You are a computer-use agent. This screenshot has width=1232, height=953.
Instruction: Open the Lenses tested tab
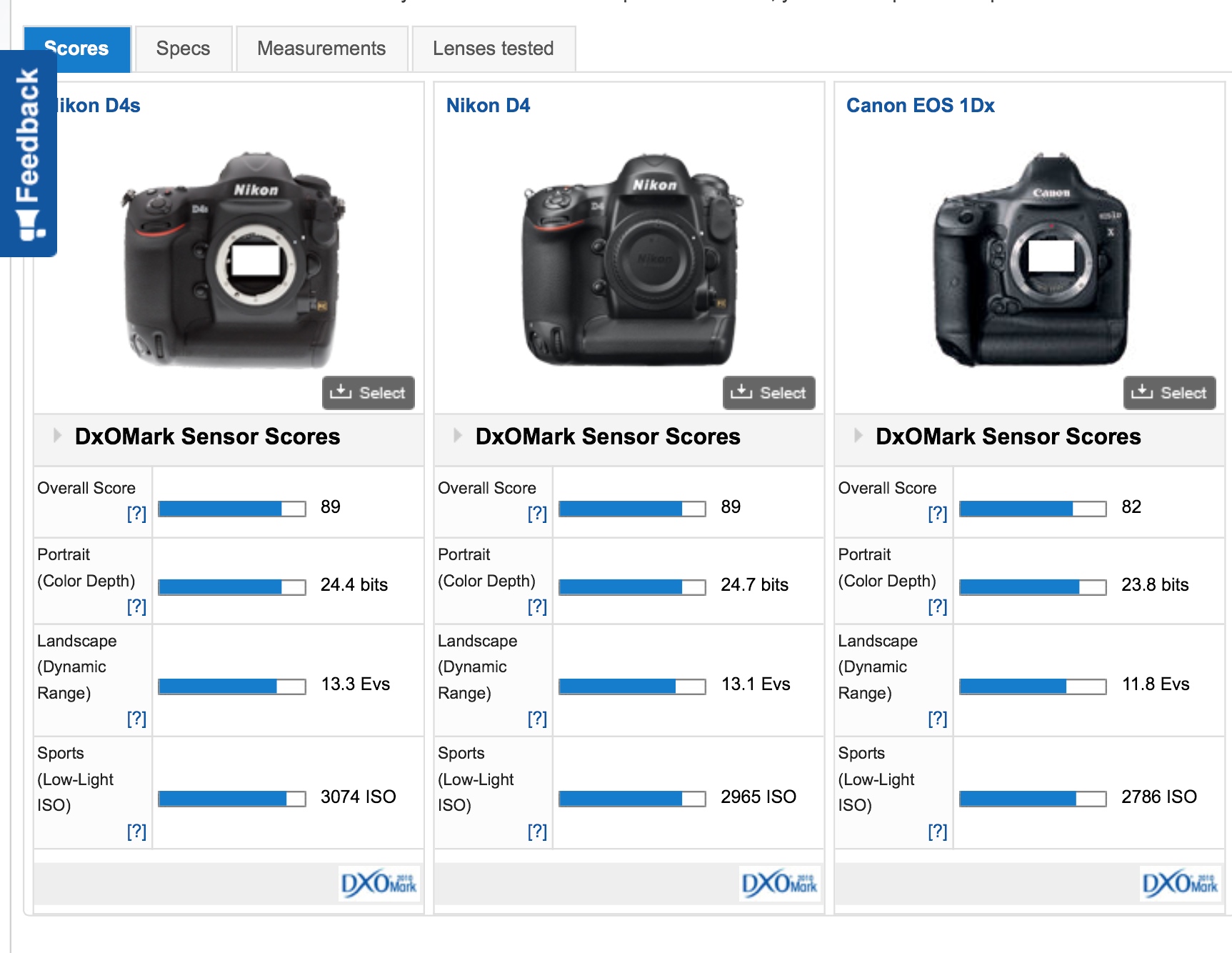pos(493,49)
